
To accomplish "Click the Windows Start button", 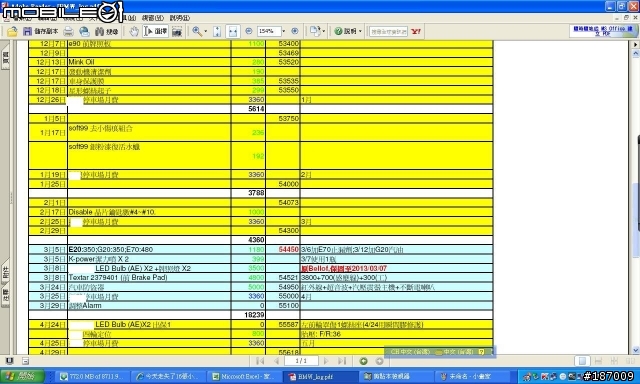I will click(x=22, y=376).
